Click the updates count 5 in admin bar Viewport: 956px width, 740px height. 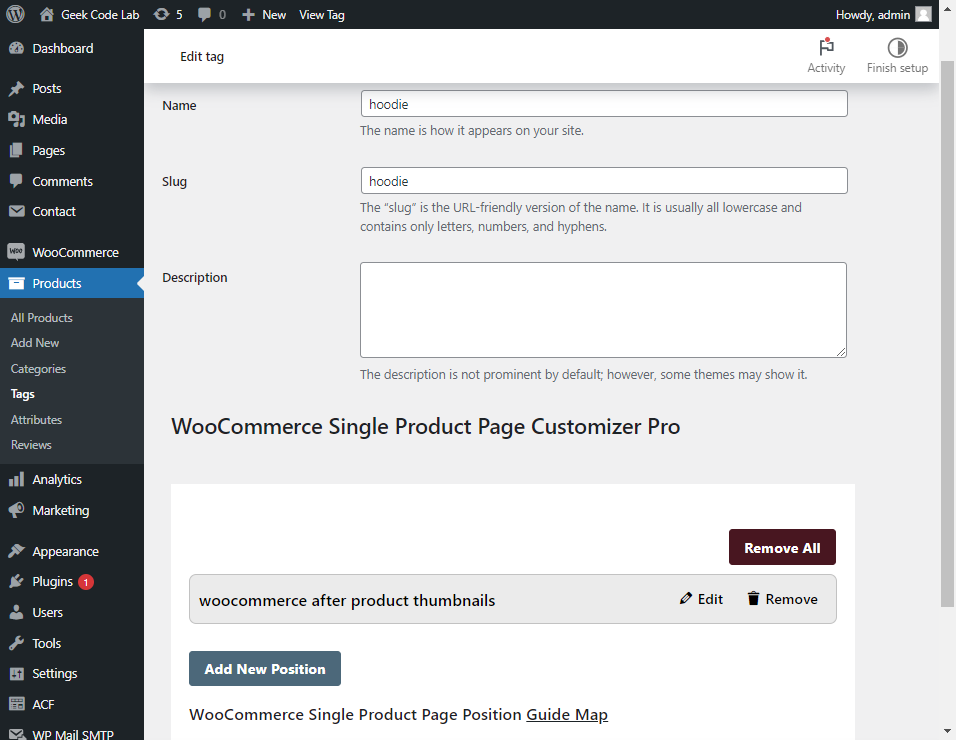point(179,15)
